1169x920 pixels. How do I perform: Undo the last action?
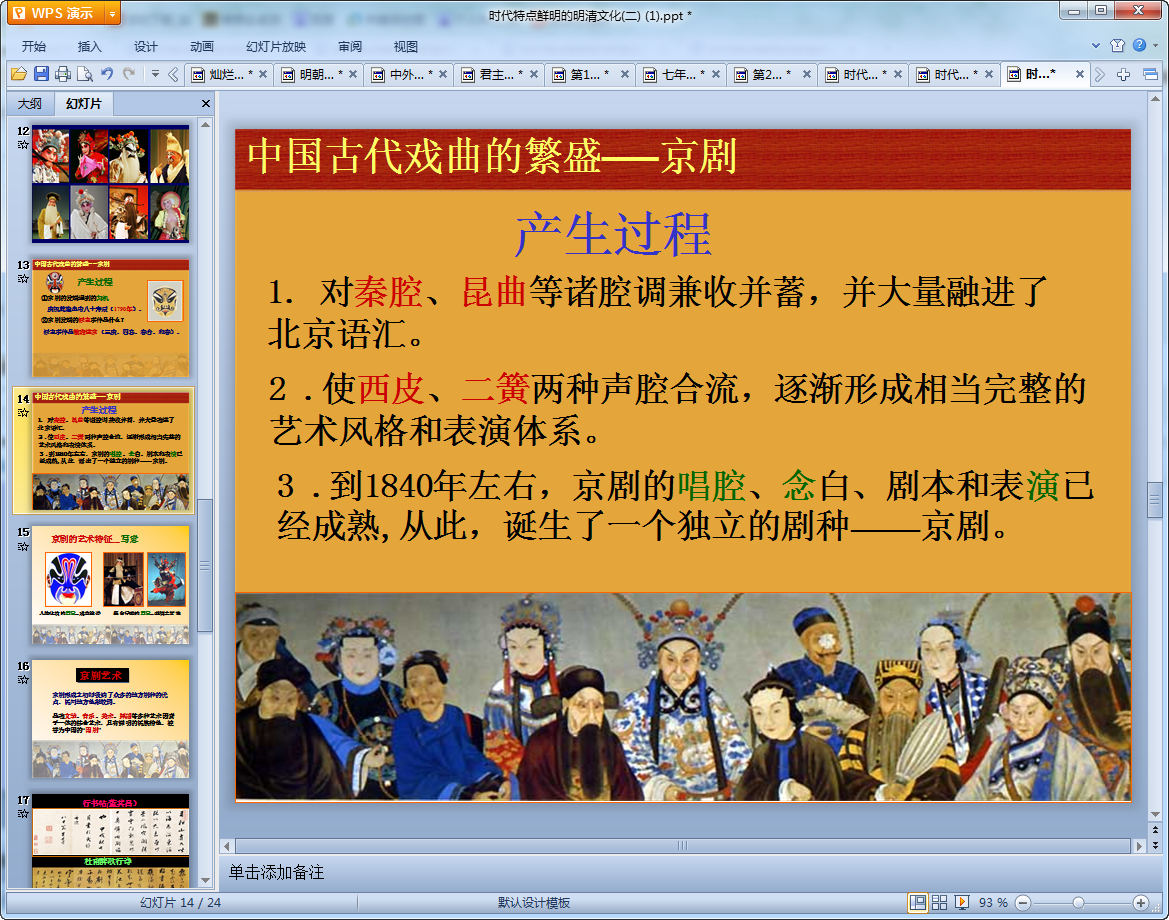pyautogui.click(x=107, y=74)
